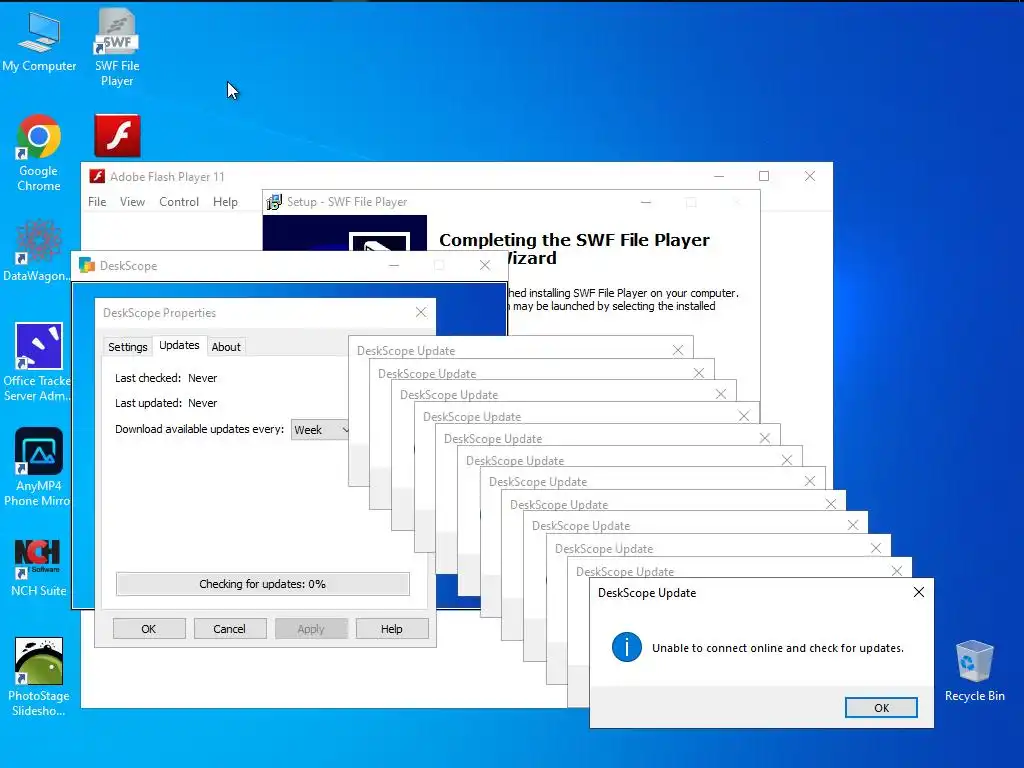
Task: Open the Help menu in Adobe Flash Player
Action: click(225, 202)
